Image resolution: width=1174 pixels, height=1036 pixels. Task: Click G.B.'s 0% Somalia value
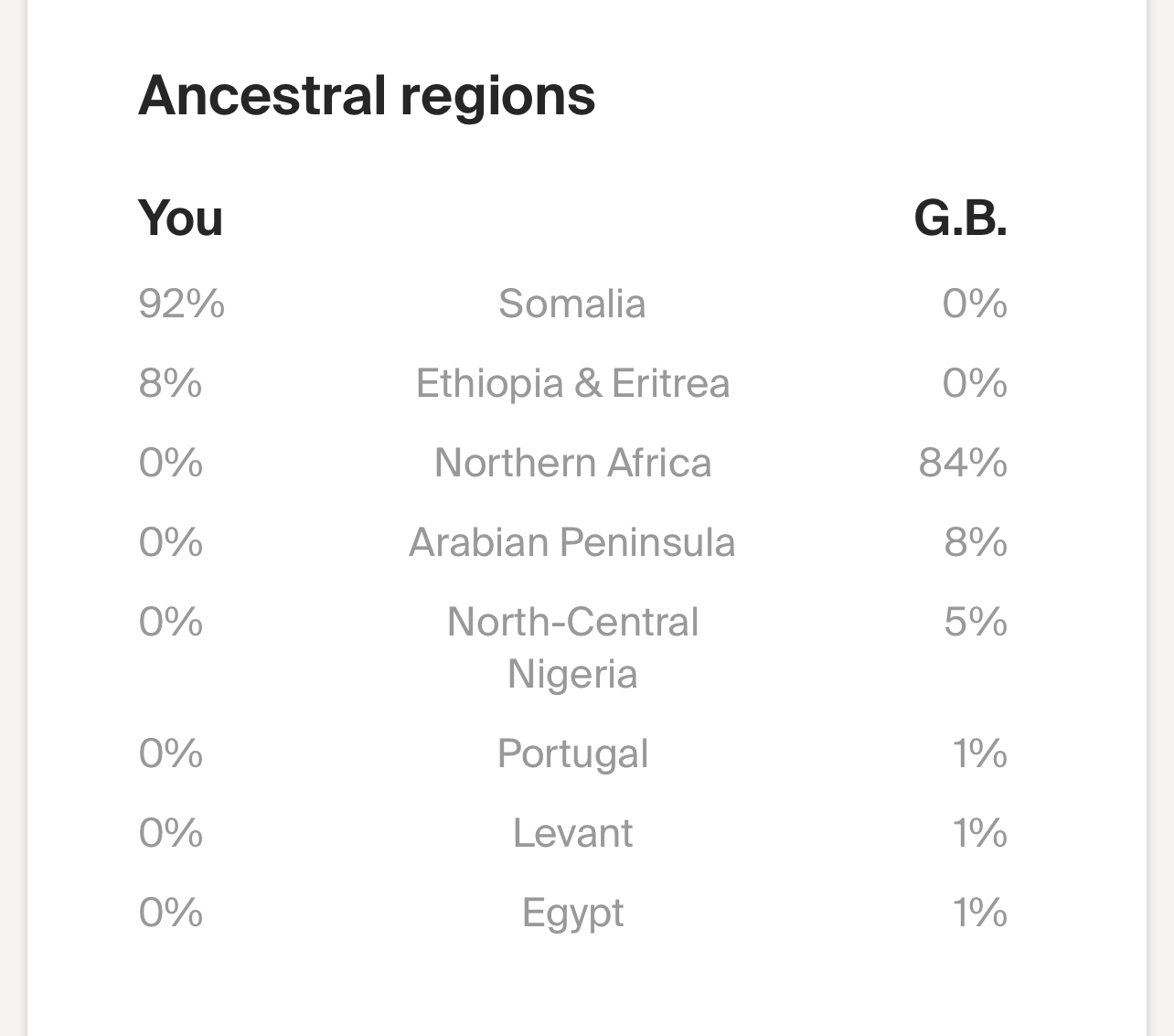[x=975, y=304]
